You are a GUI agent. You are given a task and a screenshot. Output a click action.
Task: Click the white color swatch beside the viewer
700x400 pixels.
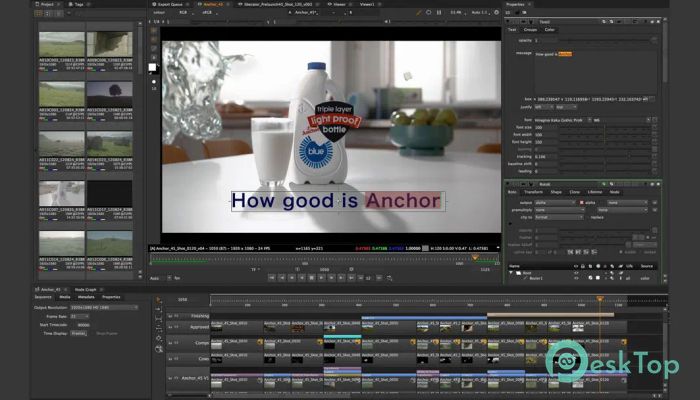point(152,67)
